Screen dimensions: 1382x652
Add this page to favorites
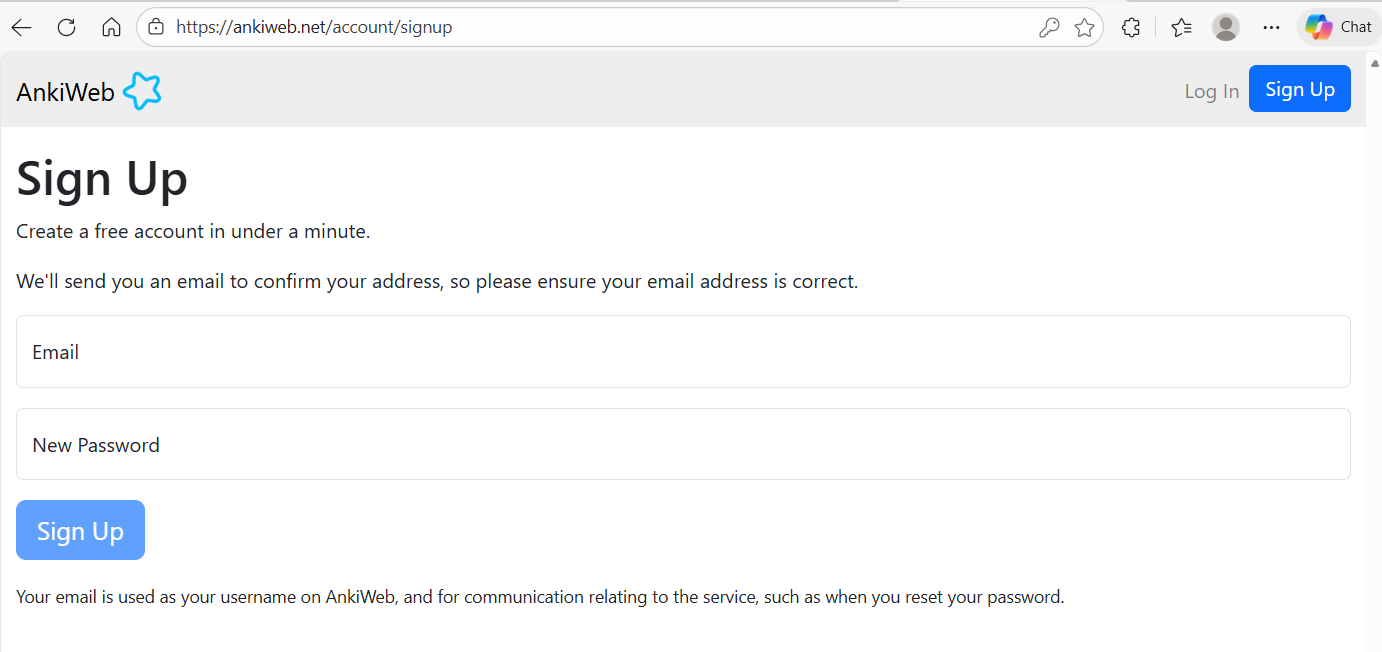click(1084, 28)
